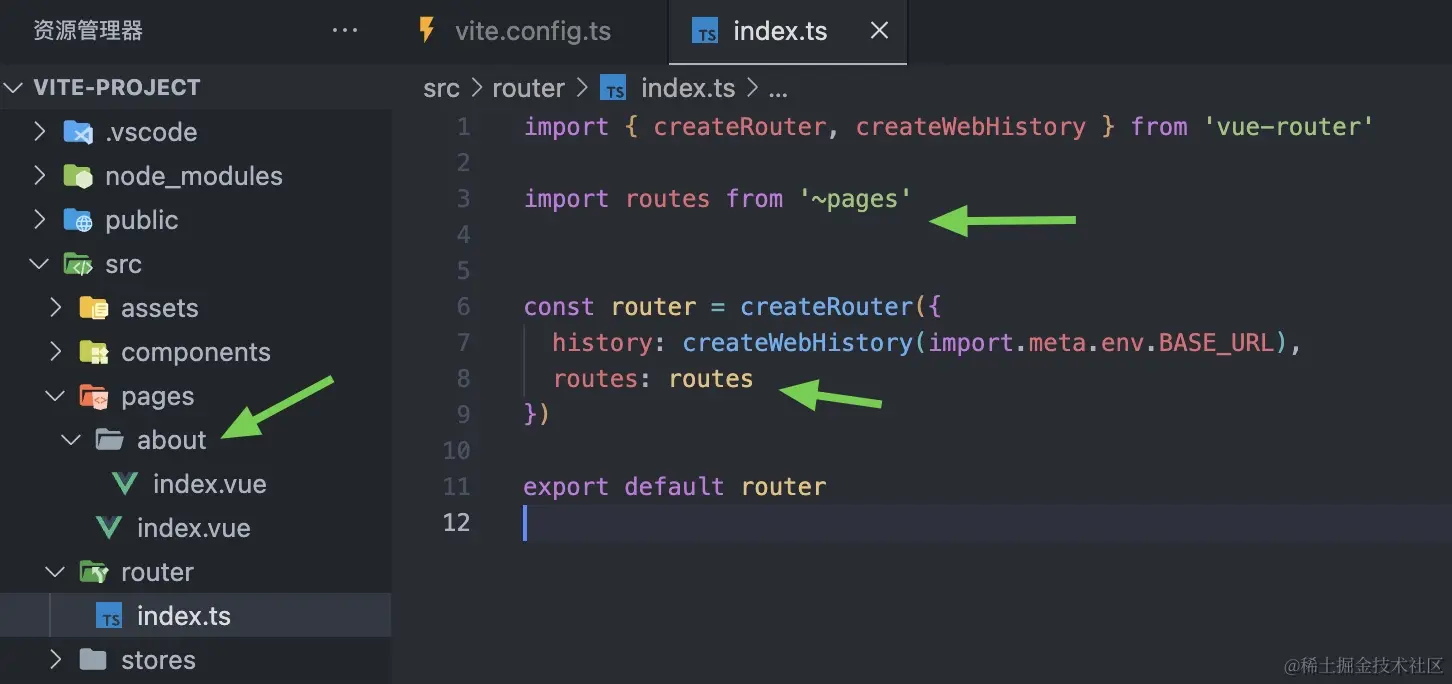The height and width of the screenshot is (684, 1452).
Task: Click the TS icon of router index.ts
Action: [109, 616]
